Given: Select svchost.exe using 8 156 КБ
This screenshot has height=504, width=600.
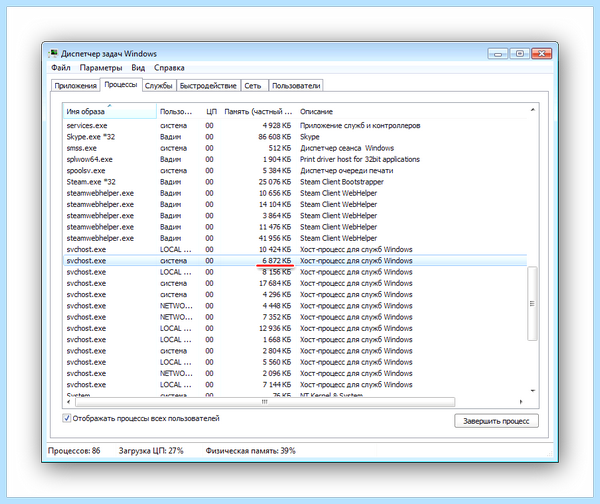Looking at the screenshot, I should click(295, 272).
